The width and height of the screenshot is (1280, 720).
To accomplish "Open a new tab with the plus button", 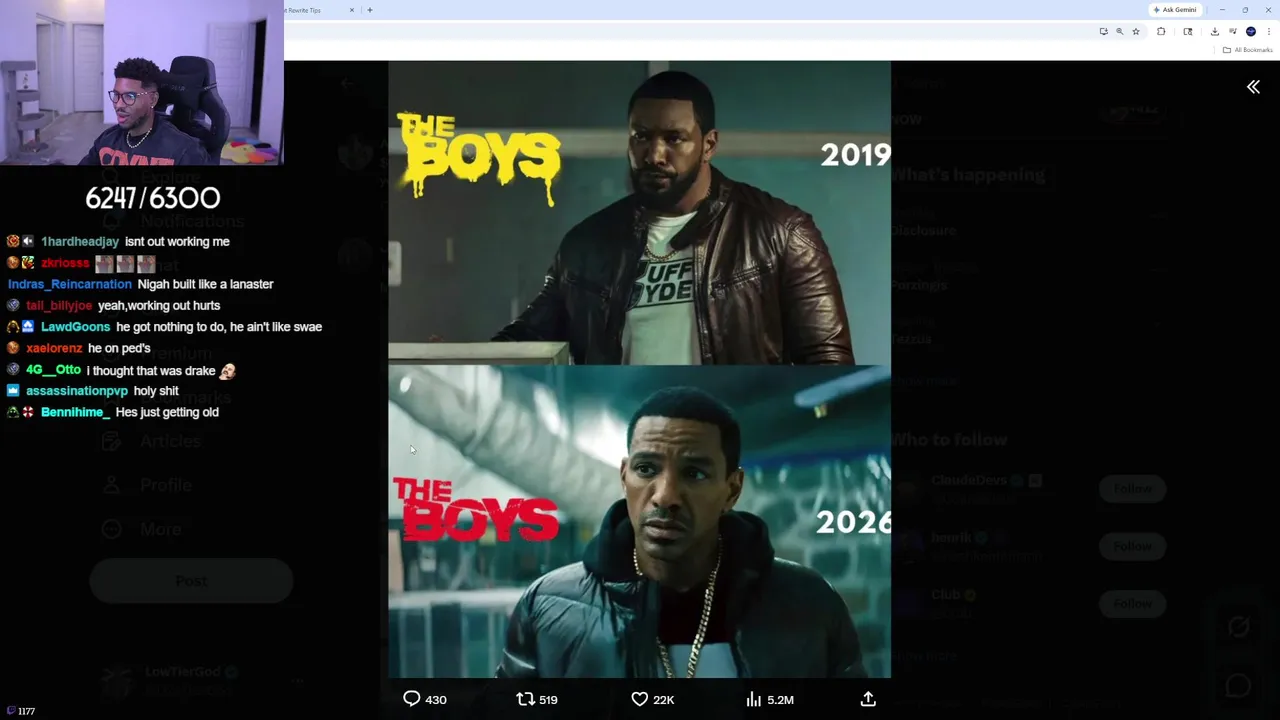I will coord(370,10).
